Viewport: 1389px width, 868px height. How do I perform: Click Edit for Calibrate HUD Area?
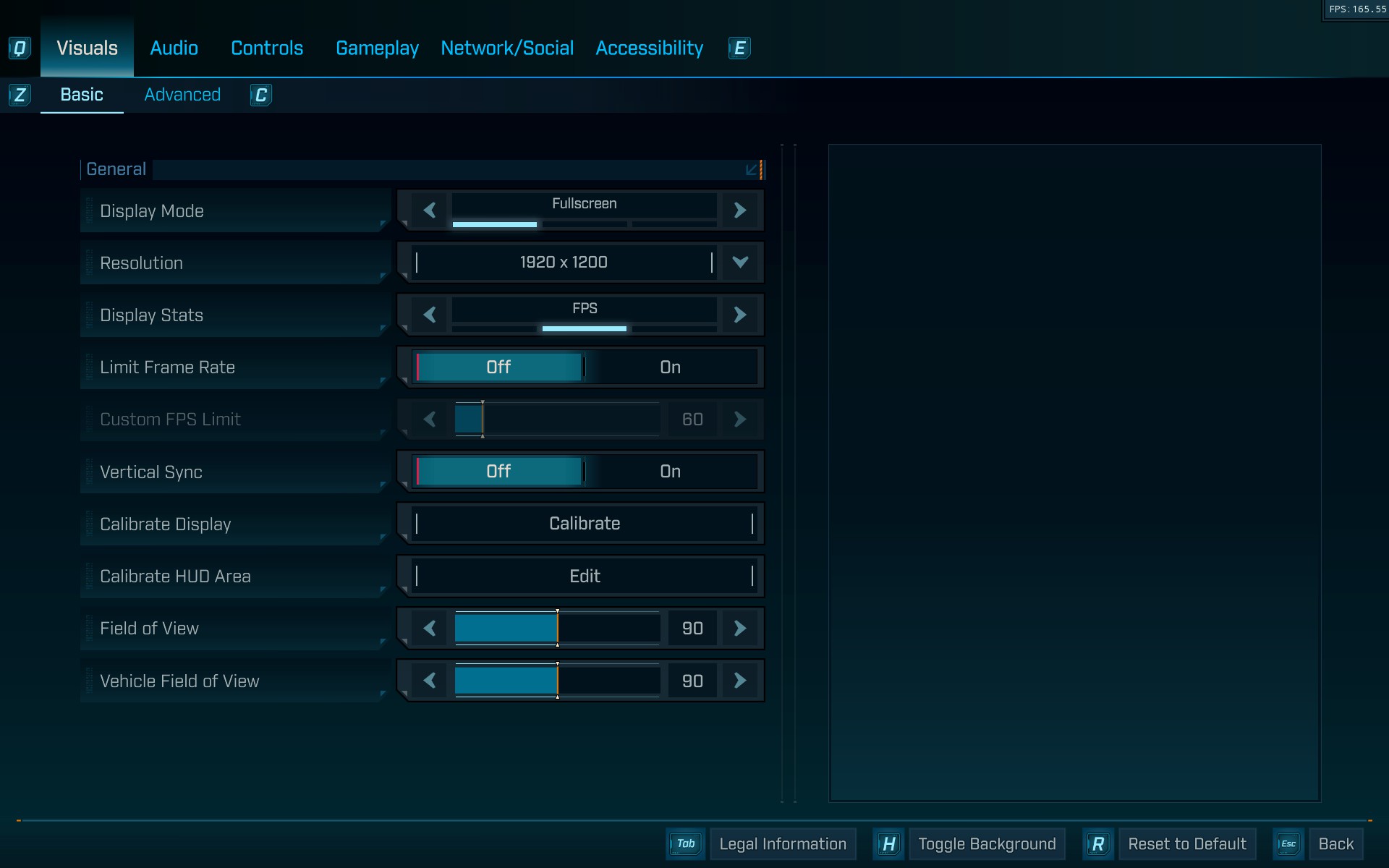pos(584,576)
